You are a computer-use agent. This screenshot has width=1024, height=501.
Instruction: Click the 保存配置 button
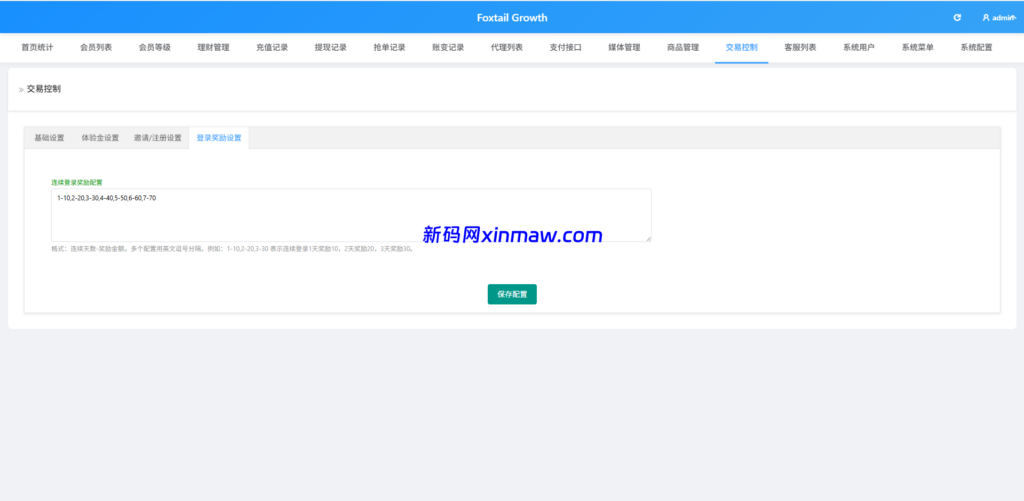point(512,294)
